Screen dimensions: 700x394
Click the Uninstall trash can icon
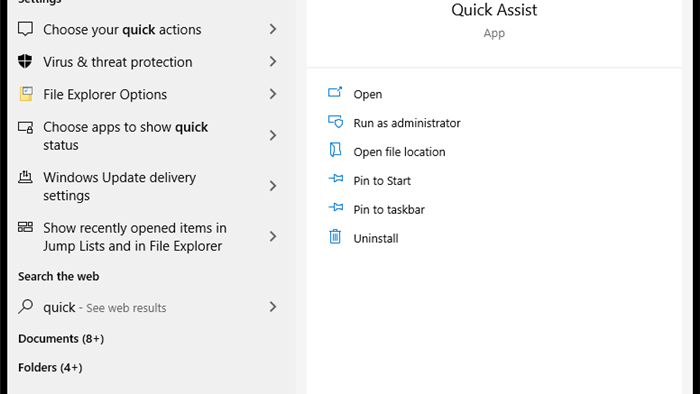click(x=335, y=236)
